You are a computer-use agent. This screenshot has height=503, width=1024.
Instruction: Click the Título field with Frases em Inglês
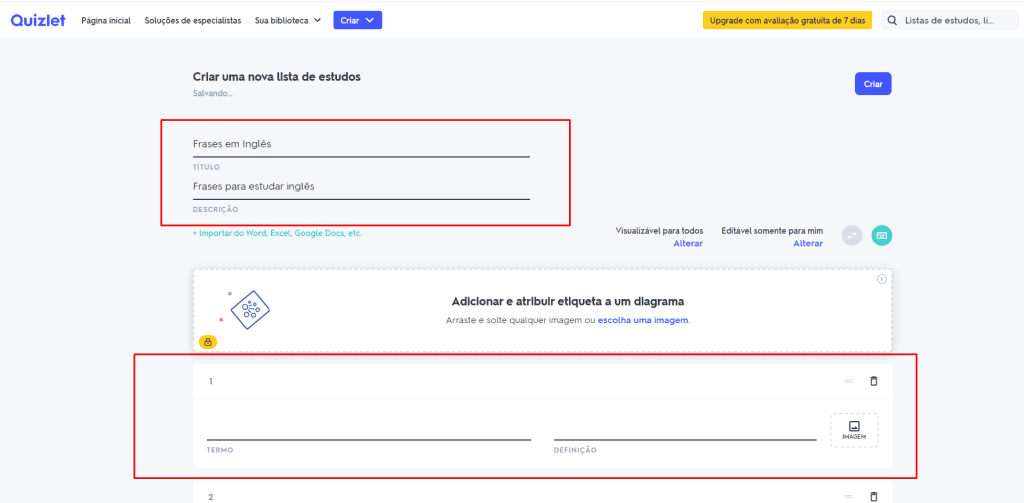[x=361, y=144]
